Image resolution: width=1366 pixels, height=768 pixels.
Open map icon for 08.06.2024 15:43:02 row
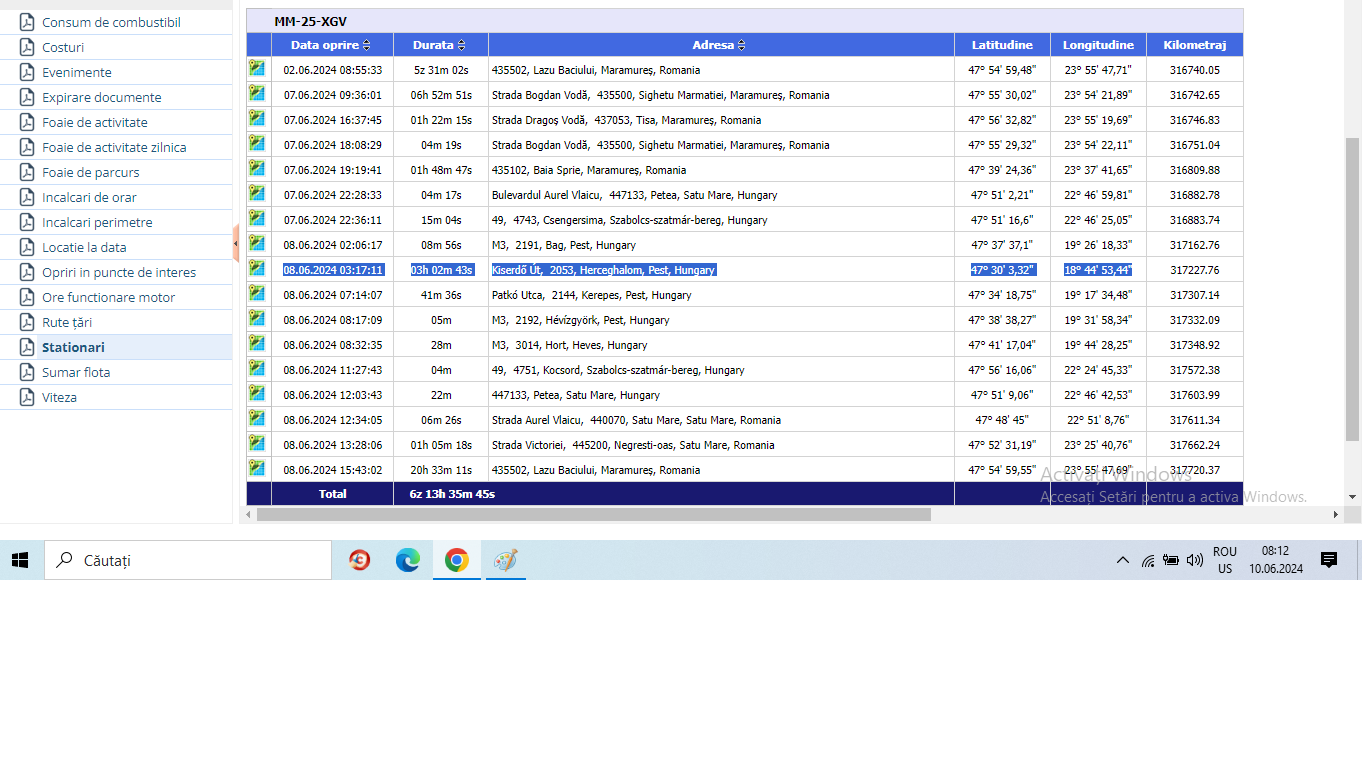pyautogui.click(x=258, y=468)
